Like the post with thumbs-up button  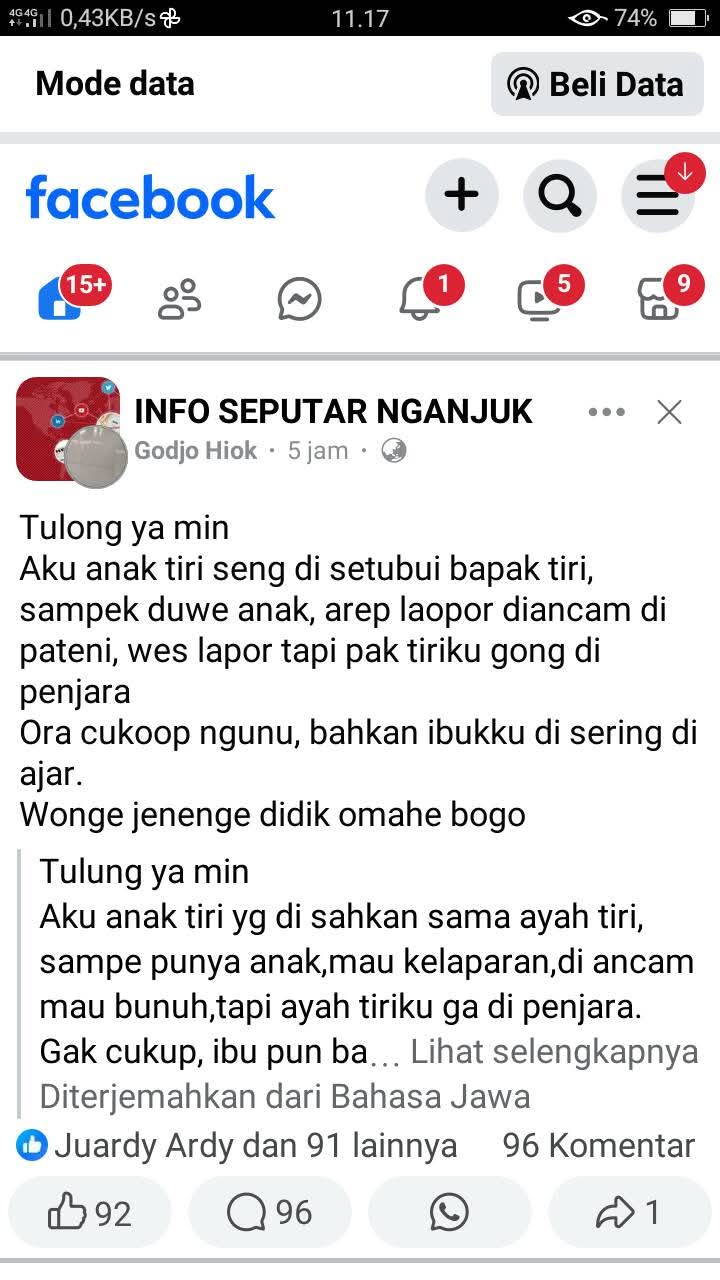[89, 1213]
